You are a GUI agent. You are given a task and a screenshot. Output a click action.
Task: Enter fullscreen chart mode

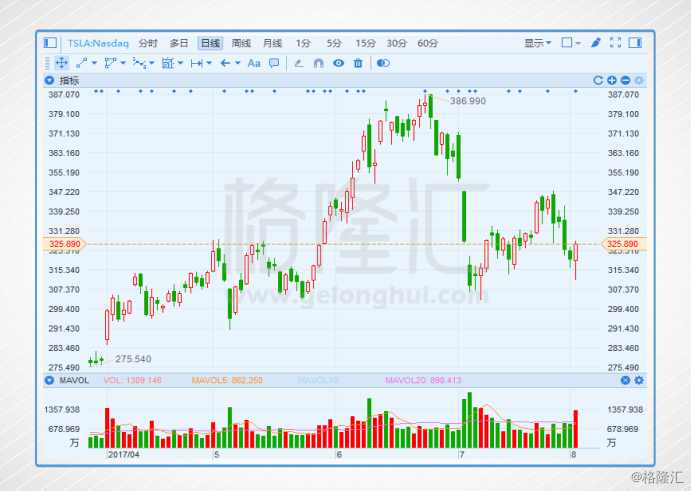[x=616, y=43]
